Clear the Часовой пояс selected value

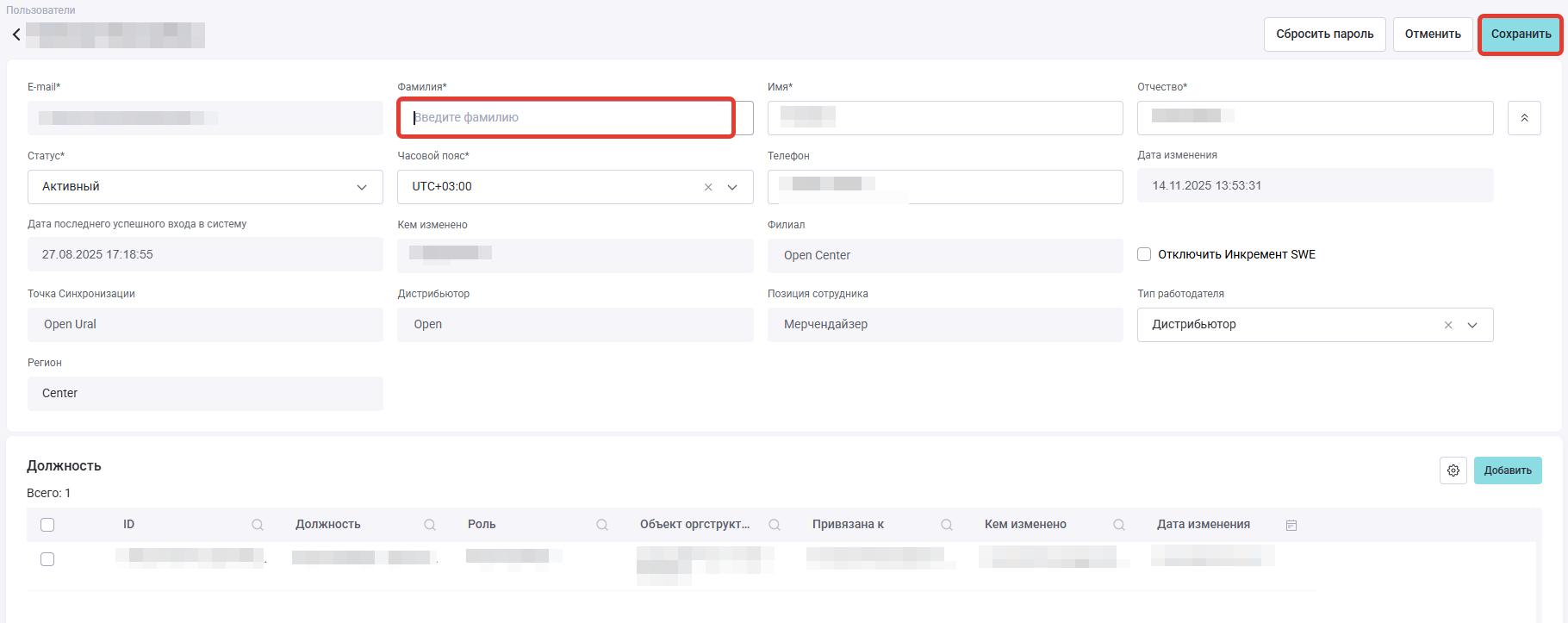708,187
